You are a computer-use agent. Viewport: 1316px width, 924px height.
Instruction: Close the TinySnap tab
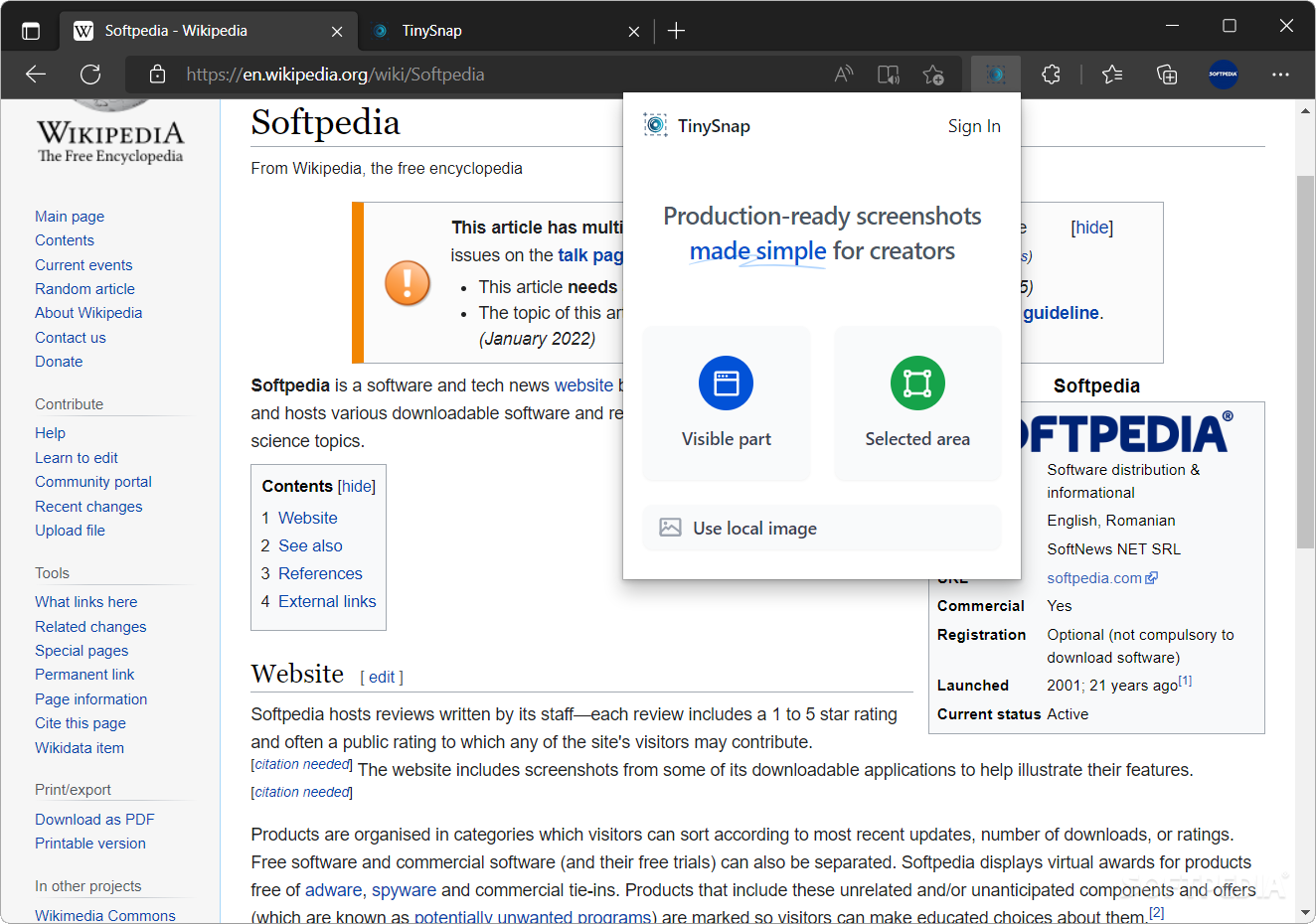(634, 32)
